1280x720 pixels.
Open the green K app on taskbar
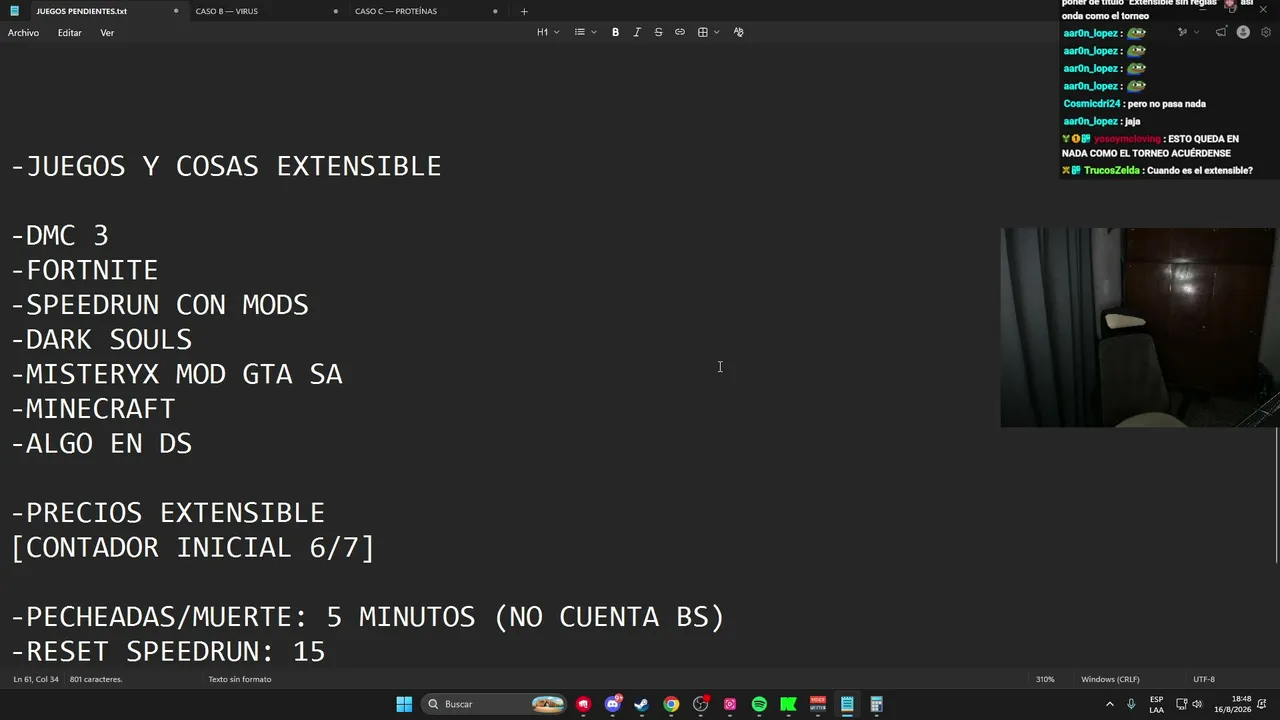pos(788,704)
